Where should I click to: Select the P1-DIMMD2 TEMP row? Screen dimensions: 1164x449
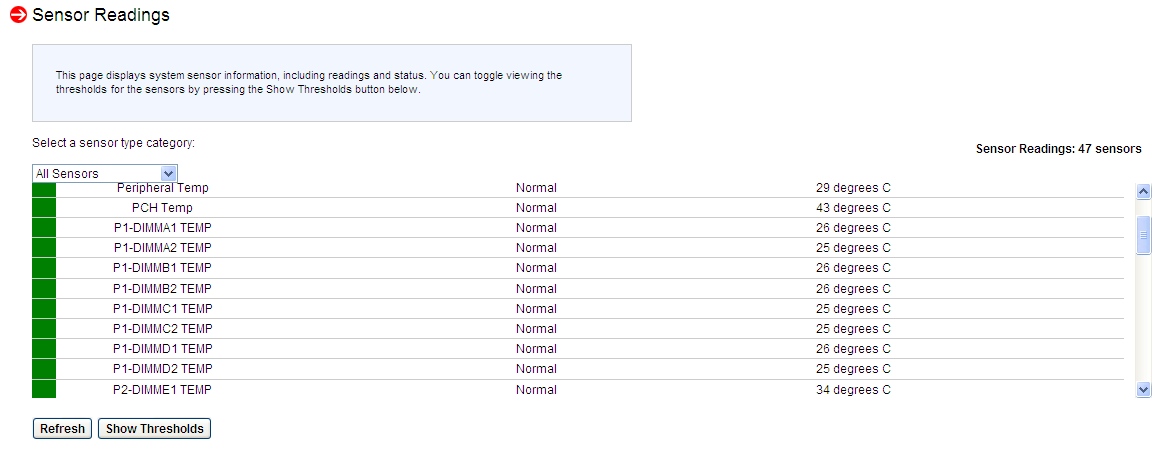[x=162, y=369]
